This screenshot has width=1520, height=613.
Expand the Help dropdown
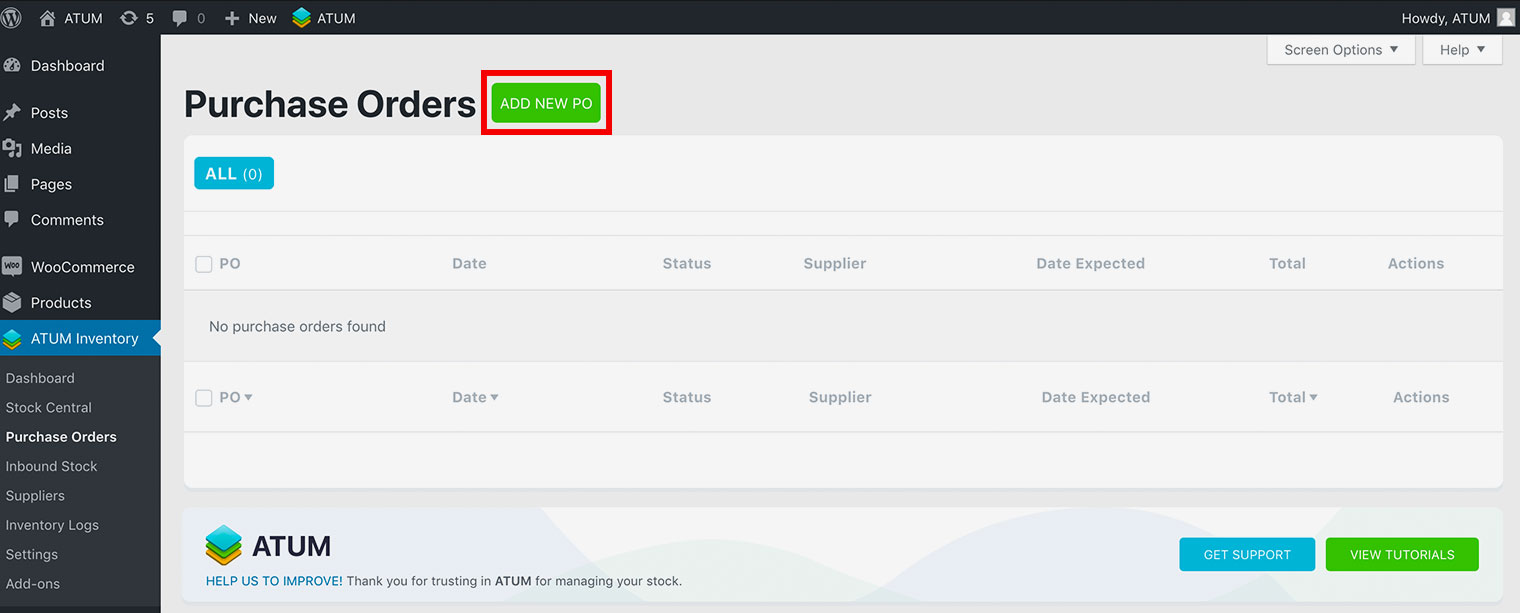1462,50
